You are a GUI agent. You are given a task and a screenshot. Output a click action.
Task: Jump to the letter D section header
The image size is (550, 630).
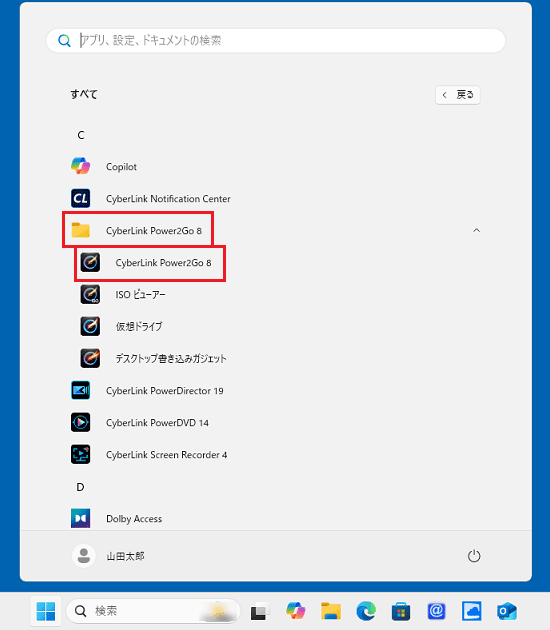point(80,487)
